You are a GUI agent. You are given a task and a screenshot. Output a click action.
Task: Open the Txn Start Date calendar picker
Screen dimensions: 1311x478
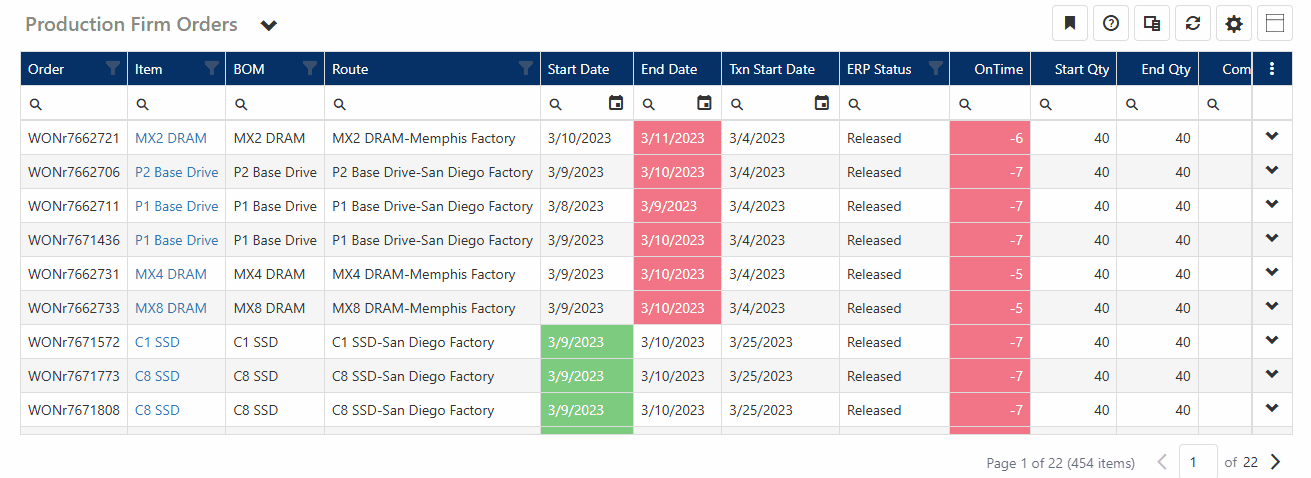[822, 103]
